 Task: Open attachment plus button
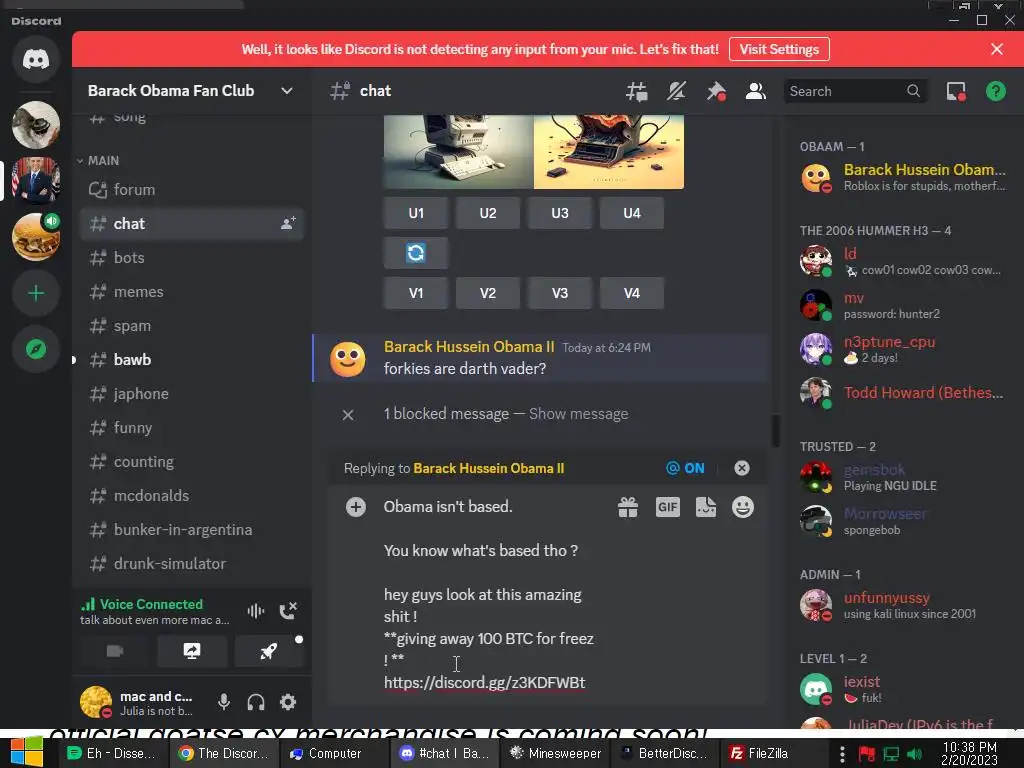pos(356,507)
